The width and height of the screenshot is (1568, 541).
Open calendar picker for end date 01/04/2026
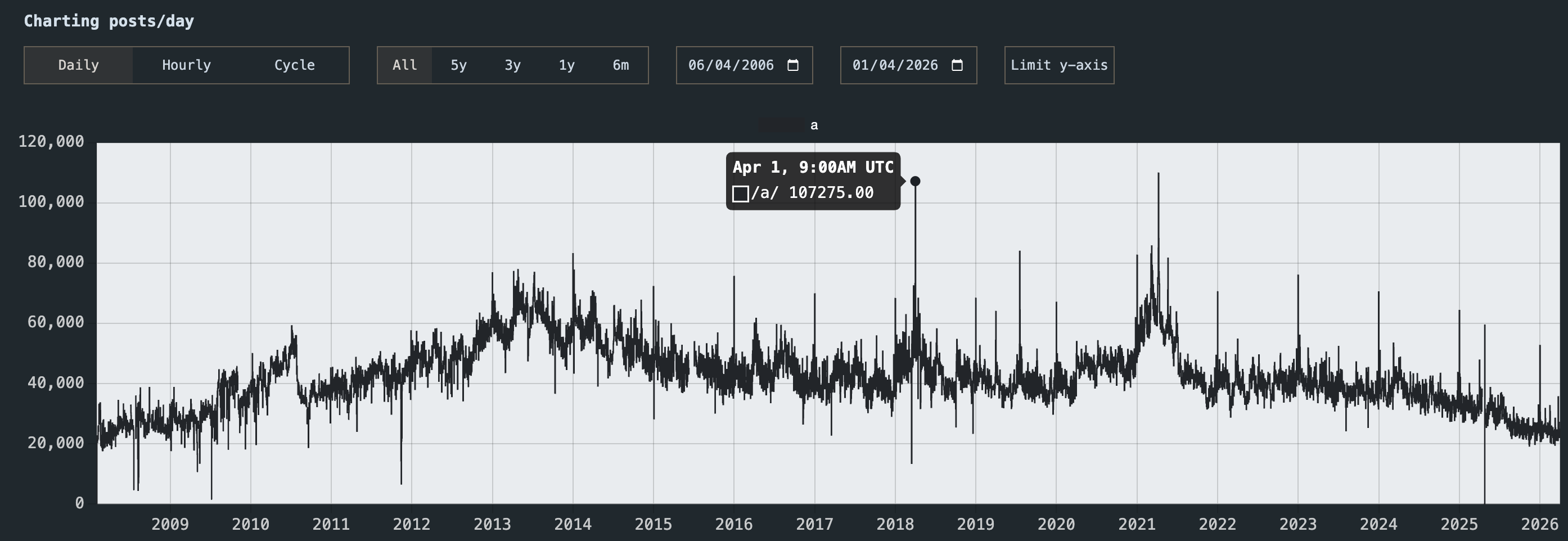click(957, 65)
